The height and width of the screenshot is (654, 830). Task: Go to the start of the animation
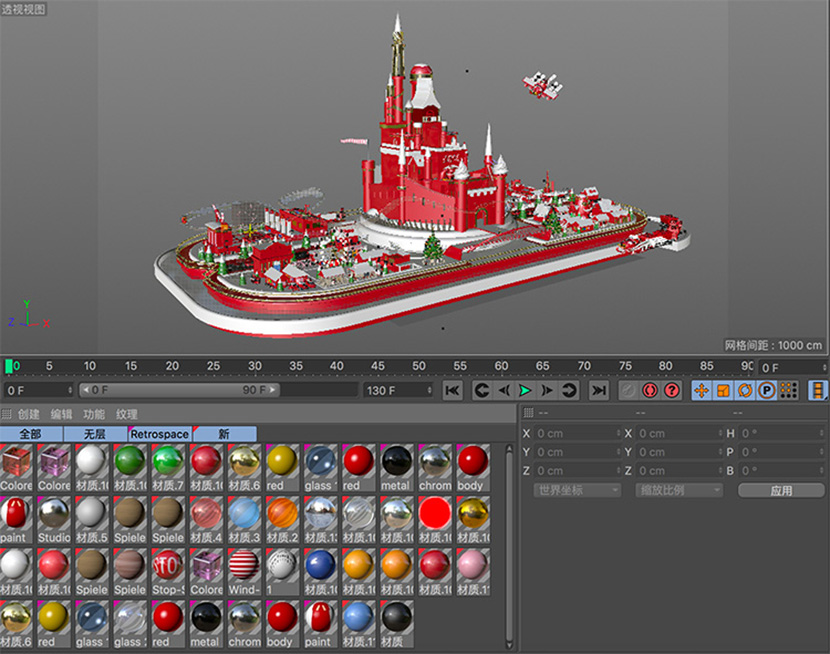pos(453,390)
